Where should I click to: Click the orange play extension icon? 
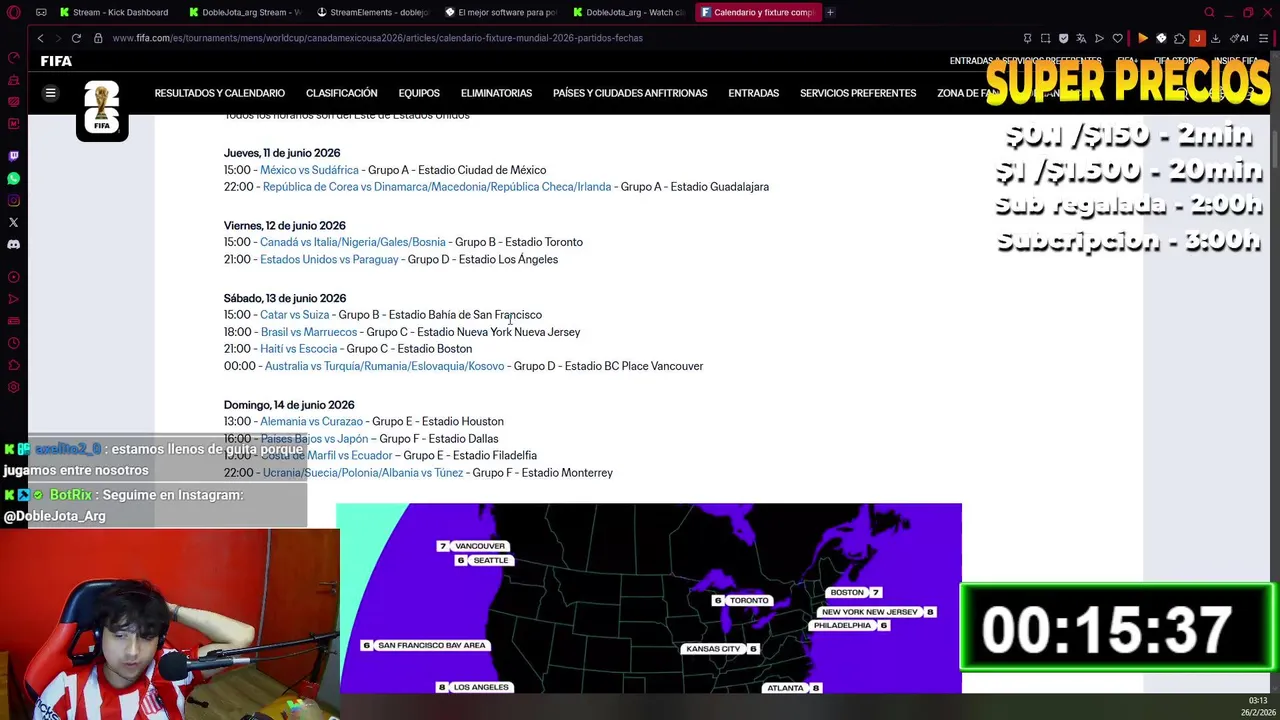(x=1143, y=38)
